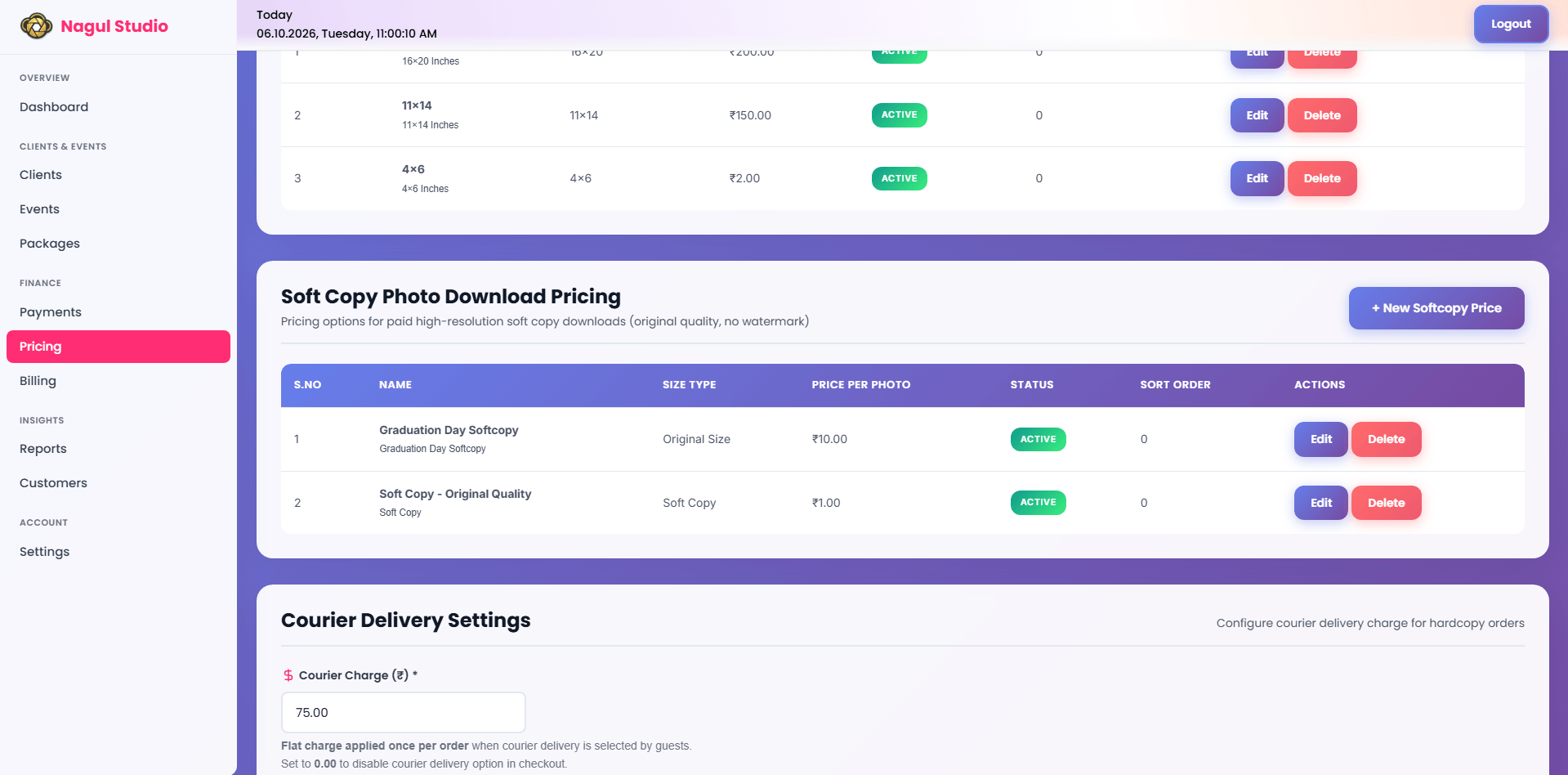Click ACTIVE badge in 4×6 row
The width and height of the screenshot is (1568, 775).
[x=899, y=178]
